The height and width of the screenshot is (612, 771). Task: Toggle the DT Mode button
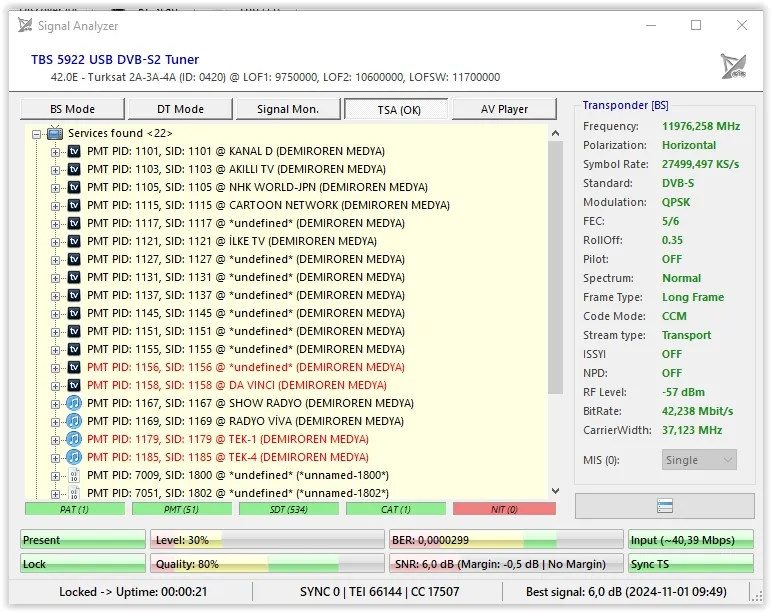coord(180,109)
